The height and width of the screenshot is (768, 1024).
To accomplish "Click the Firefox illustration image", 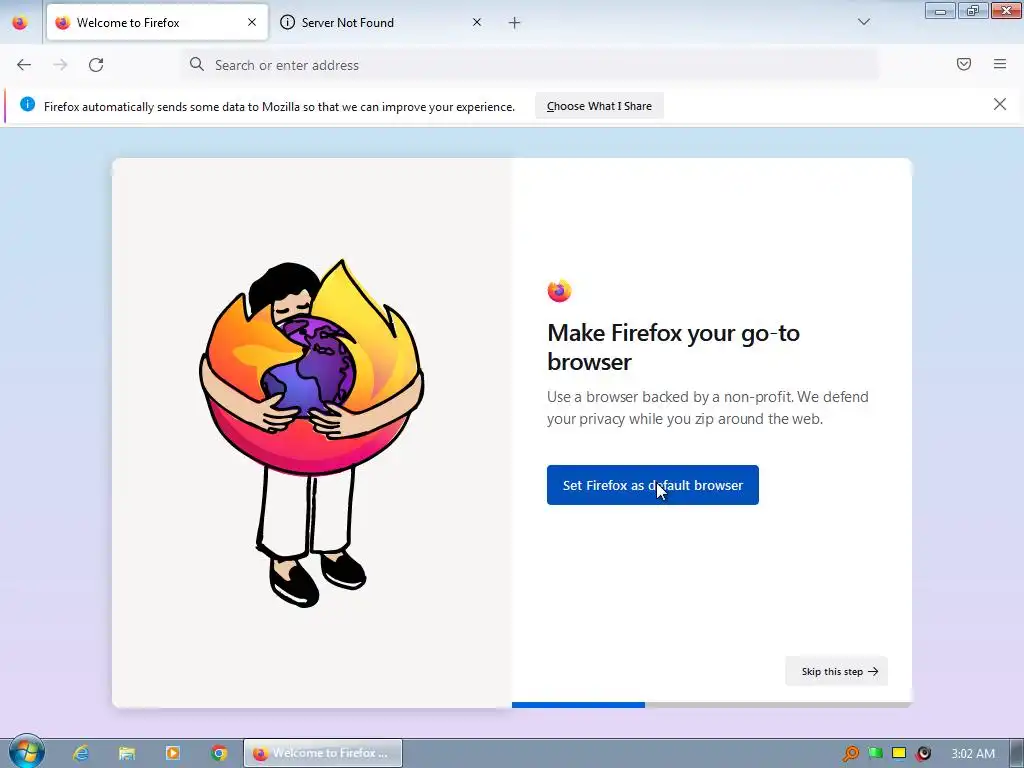I will [312, 433].
